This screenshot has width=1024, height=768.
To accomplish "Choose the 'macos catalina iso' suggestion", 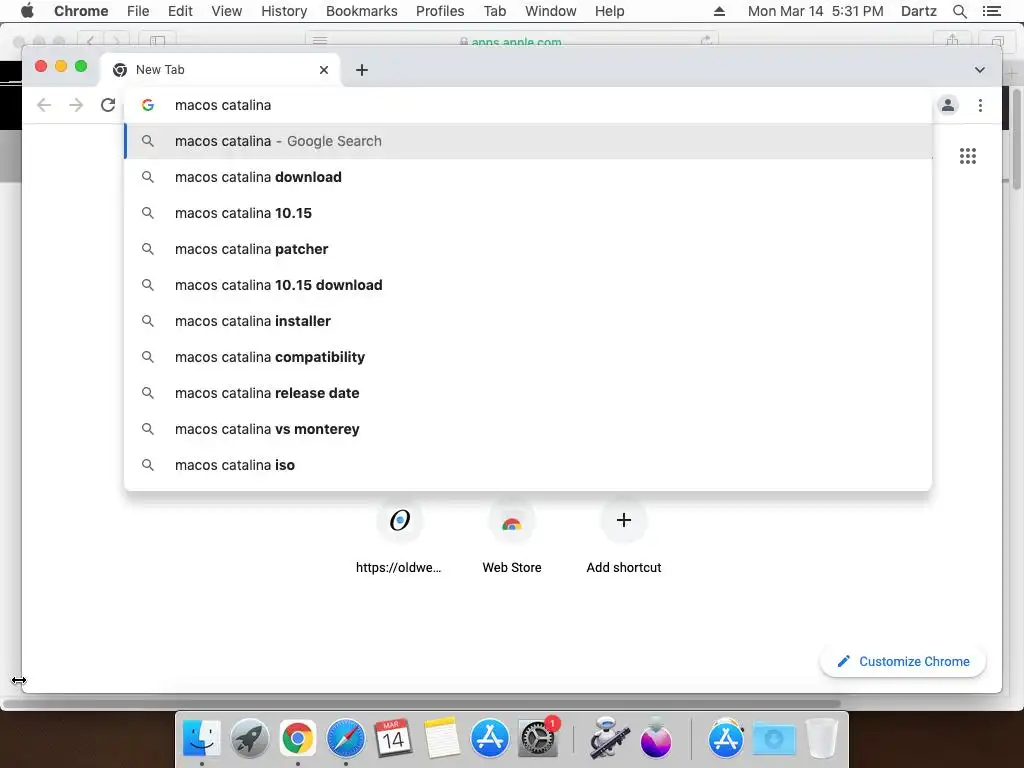I will coord(528,464).
